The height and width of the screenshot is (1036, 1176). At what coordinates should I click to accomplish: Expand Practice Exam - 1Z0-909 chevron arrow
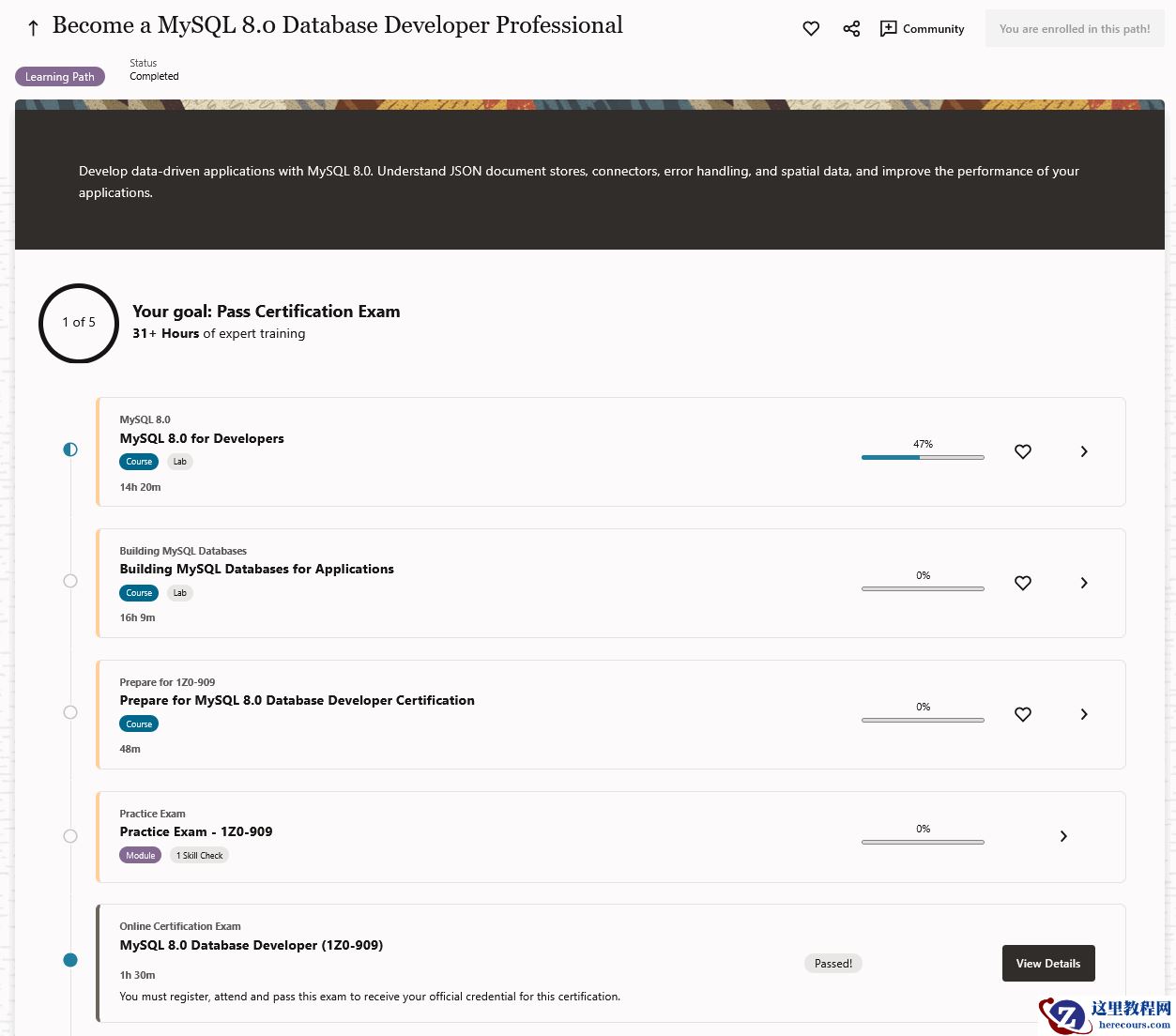tap(1063, 836)
